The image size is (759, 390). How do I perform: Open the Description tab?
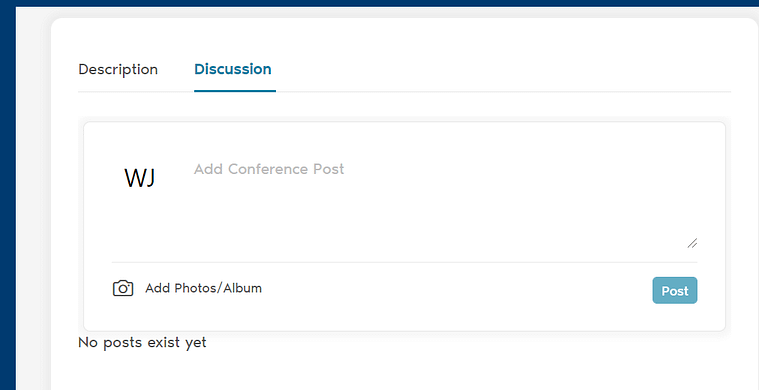point(118,70)
